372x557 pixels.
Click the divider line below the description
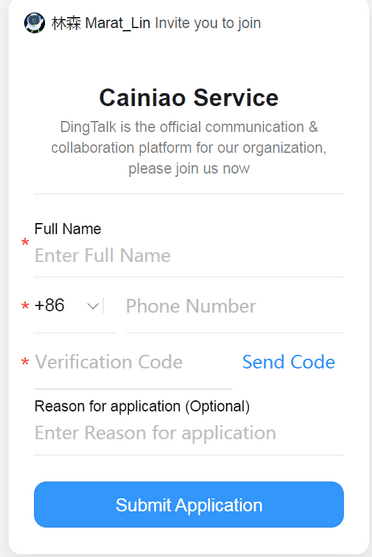click(189, 194)
